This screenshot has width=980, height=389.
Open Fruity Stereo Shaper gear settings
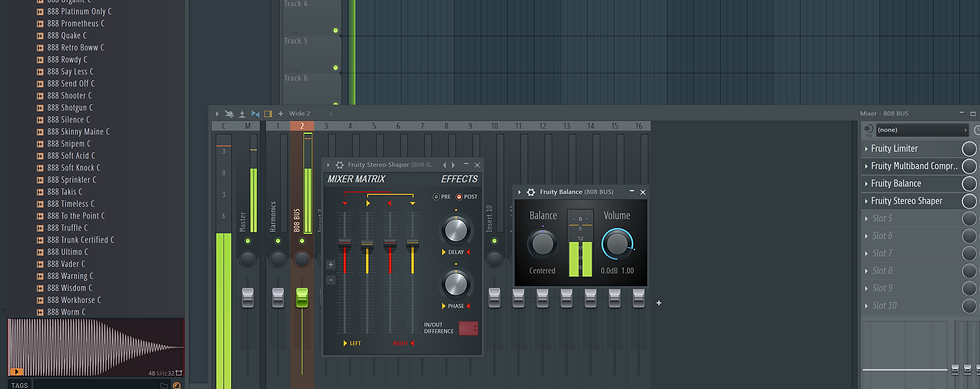(x=339, y=165)
